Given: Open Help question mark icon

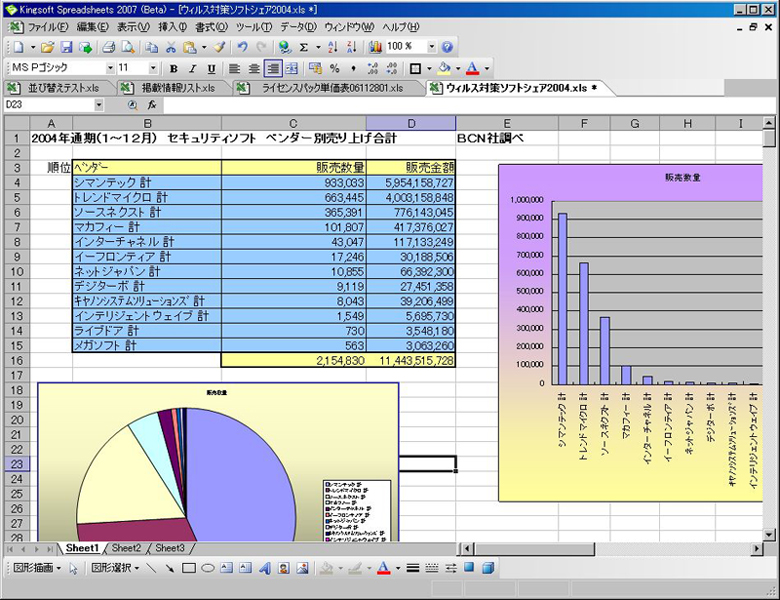Looking at the screenshot, I should point(447,47).
